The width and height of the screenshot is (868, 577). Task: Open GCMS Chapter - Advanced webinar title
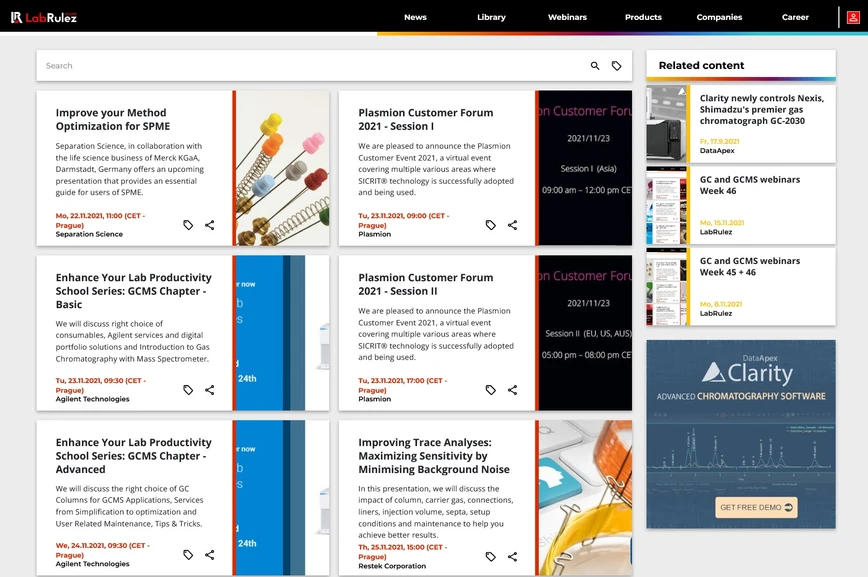coord(133,456)
